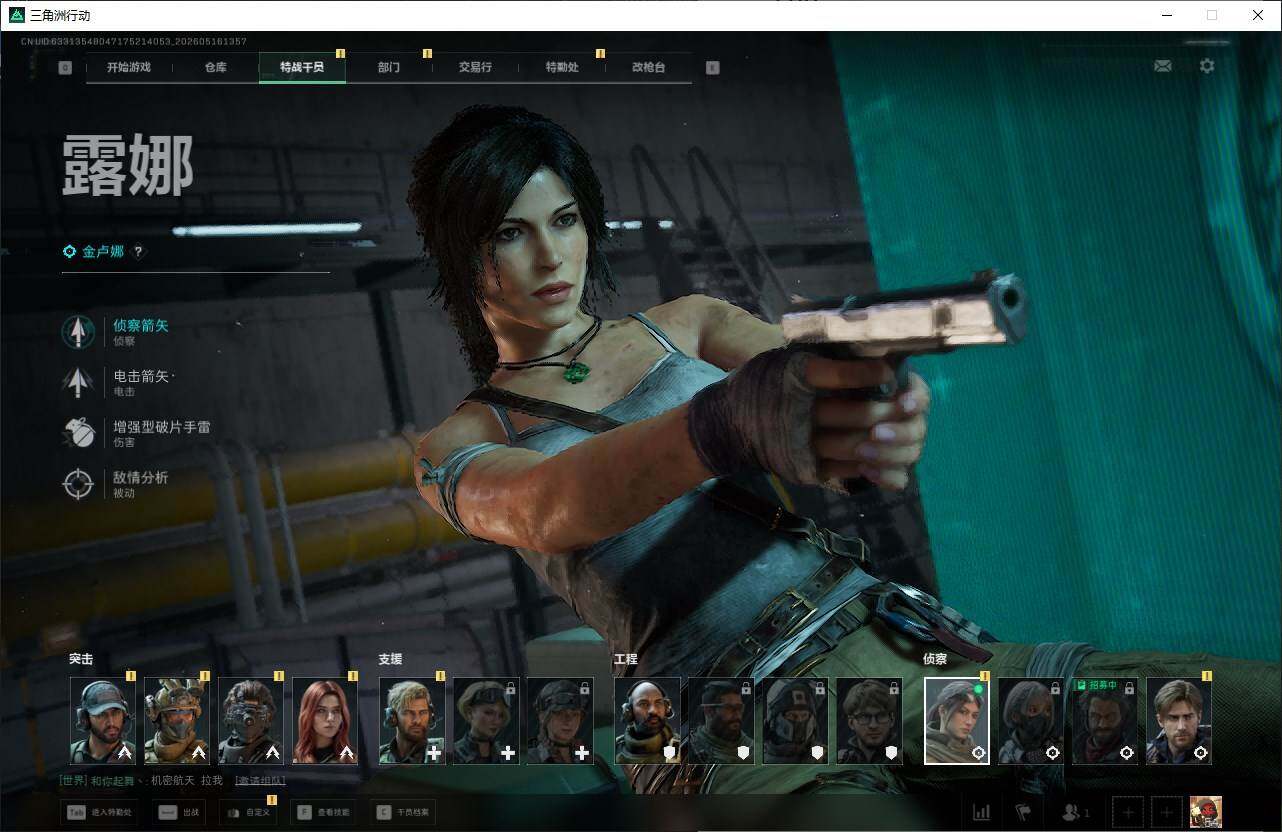
Task: Click the F 查看技能 button
Action: point(324,812)
